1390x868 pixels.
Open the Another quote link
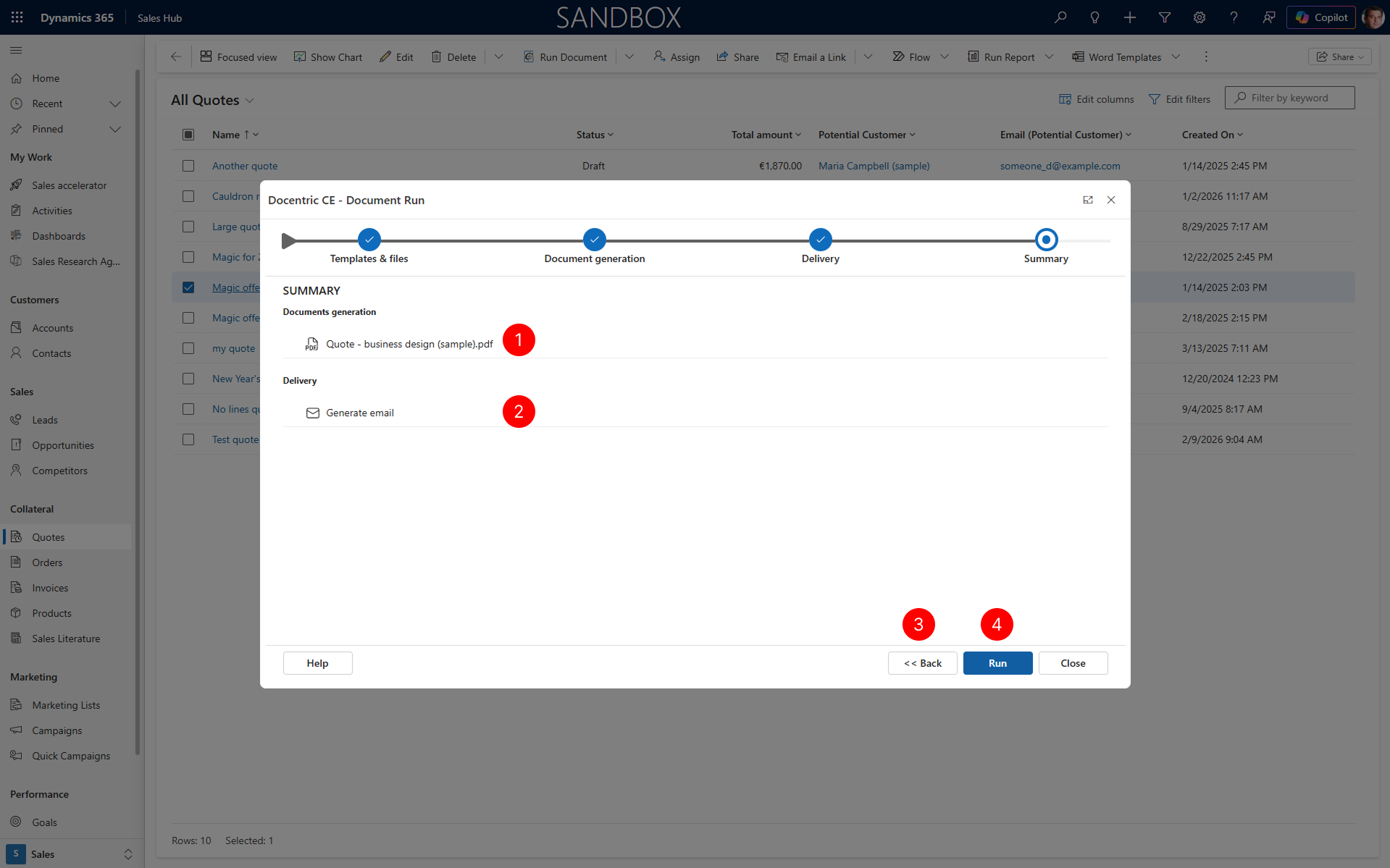245,166
